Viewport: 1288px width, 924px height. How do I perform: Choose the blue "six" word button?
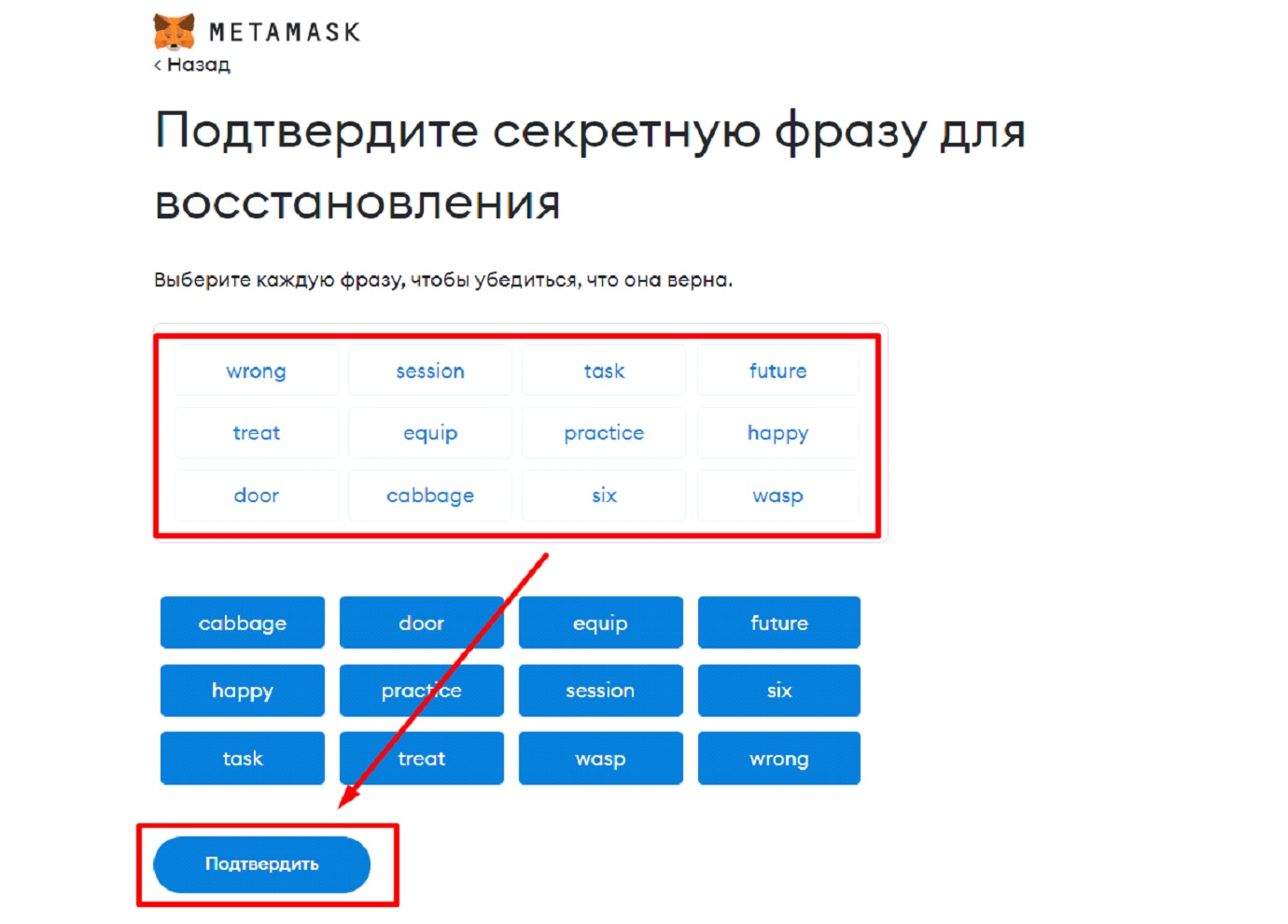[x=778, y=691]
